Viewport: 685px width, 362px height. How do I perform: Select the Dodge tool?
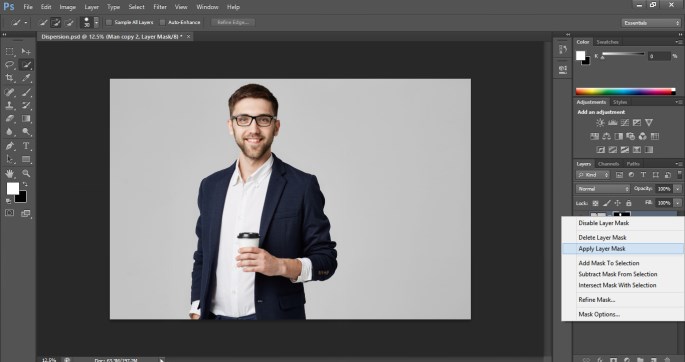pos(26,131)
